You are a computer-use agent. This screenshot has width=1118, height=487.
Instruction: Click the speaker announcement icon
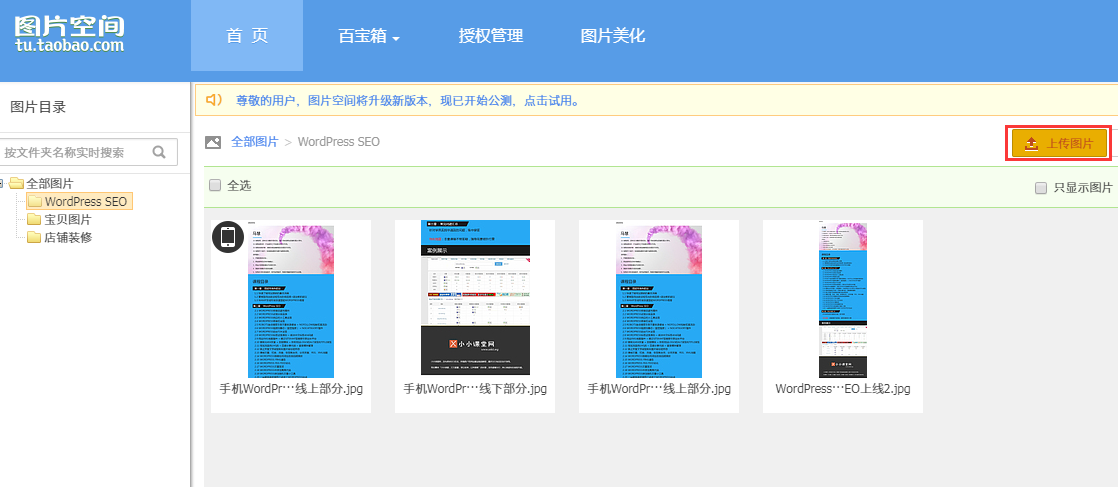tap(214, 100)
